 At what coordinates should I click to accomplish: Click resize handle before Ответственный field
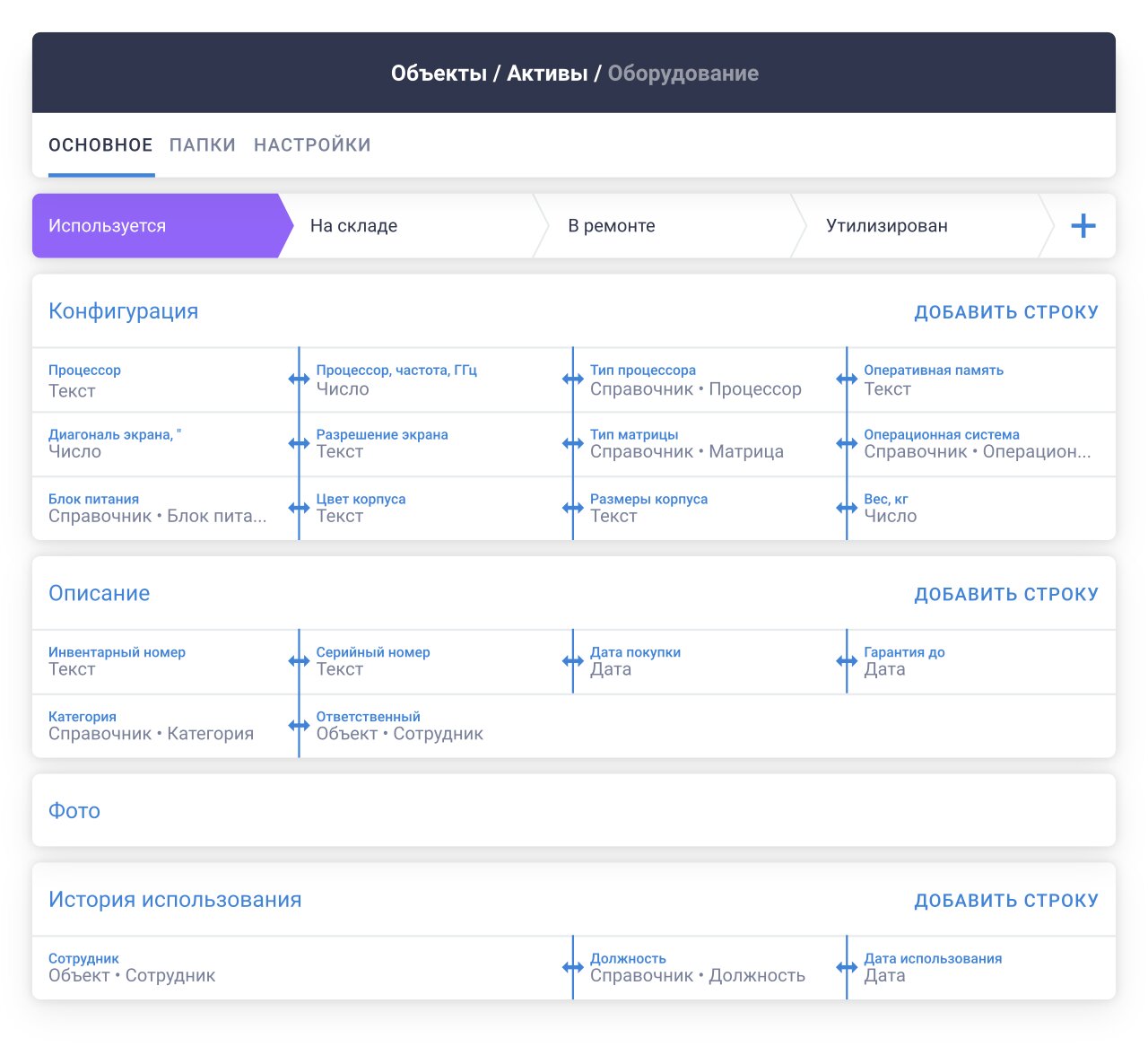click(299, 726)
